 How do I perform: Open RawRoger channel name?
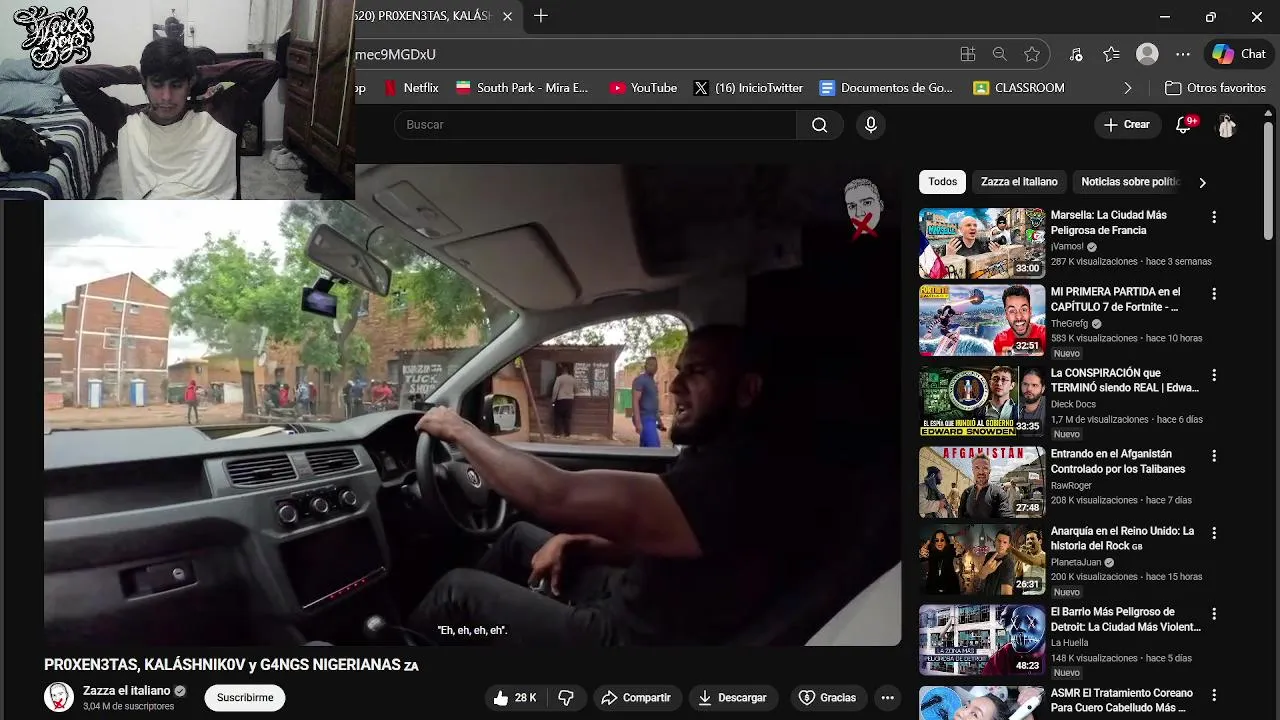pyautogui.click(x=1071, y=485)
